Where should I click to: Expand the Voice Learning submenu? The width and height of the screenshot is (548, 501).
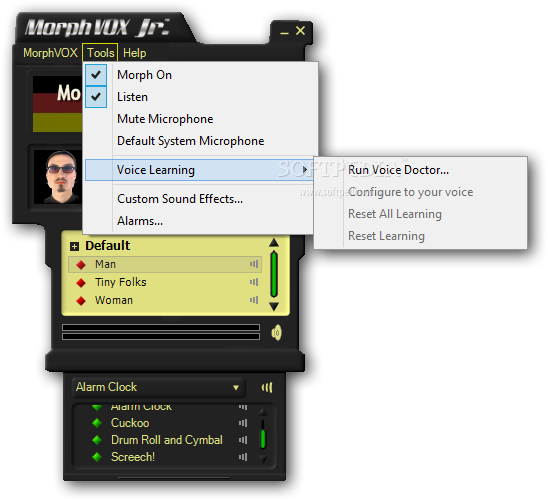[199, 170]
